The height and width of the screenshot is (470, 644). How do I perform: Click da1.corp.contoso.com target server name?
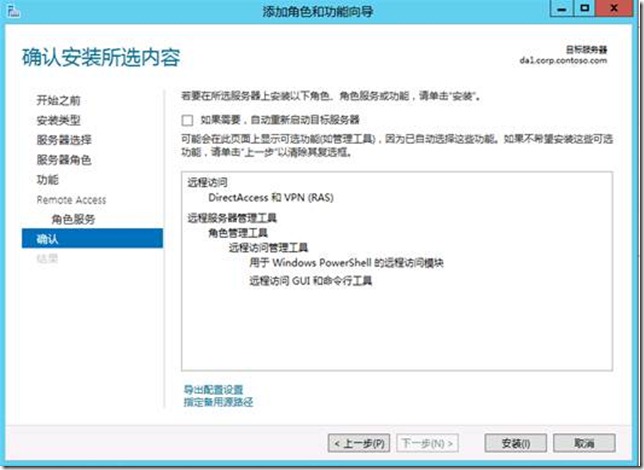563,60
